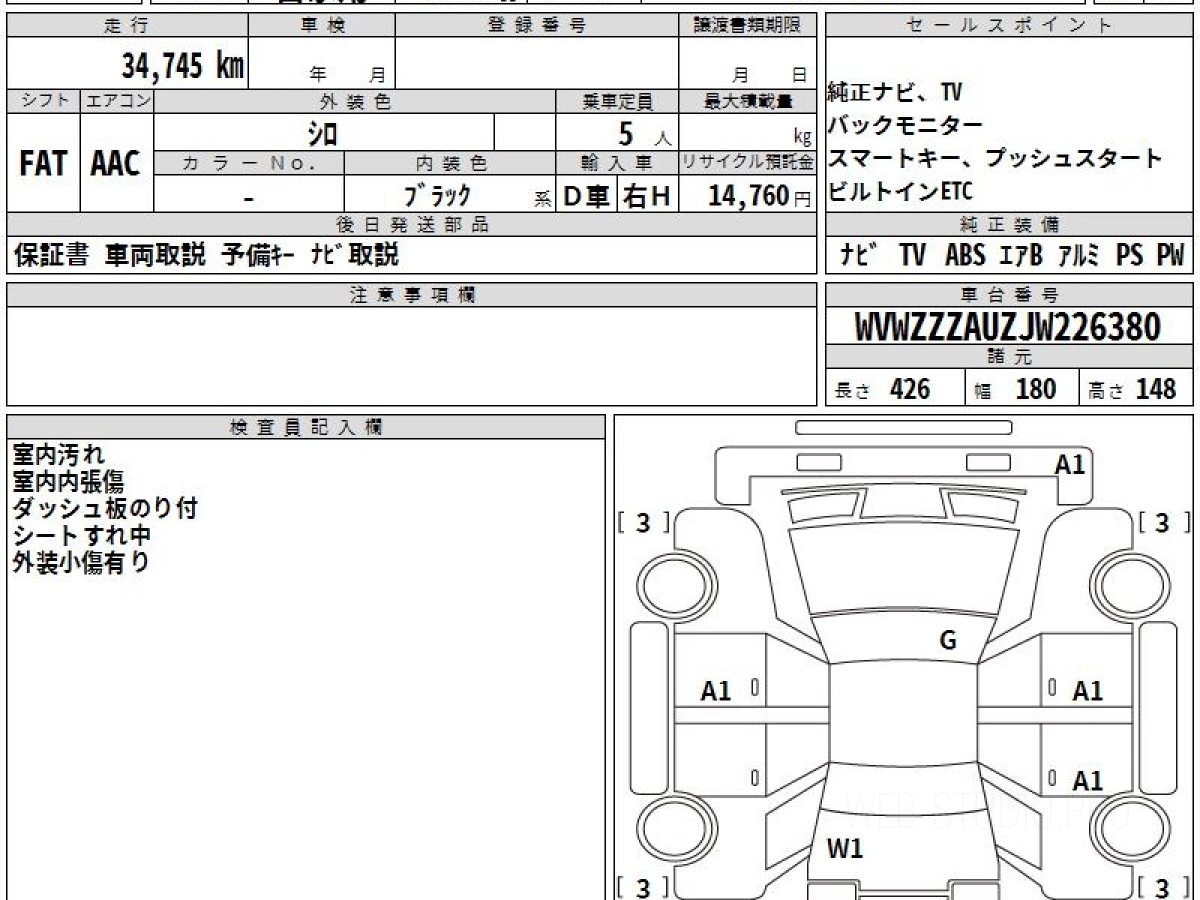This screenshot has width=1200, height=900.
Task: Click the ビルトインETC line
Action: pyautogui.click(x=899, y=191)
